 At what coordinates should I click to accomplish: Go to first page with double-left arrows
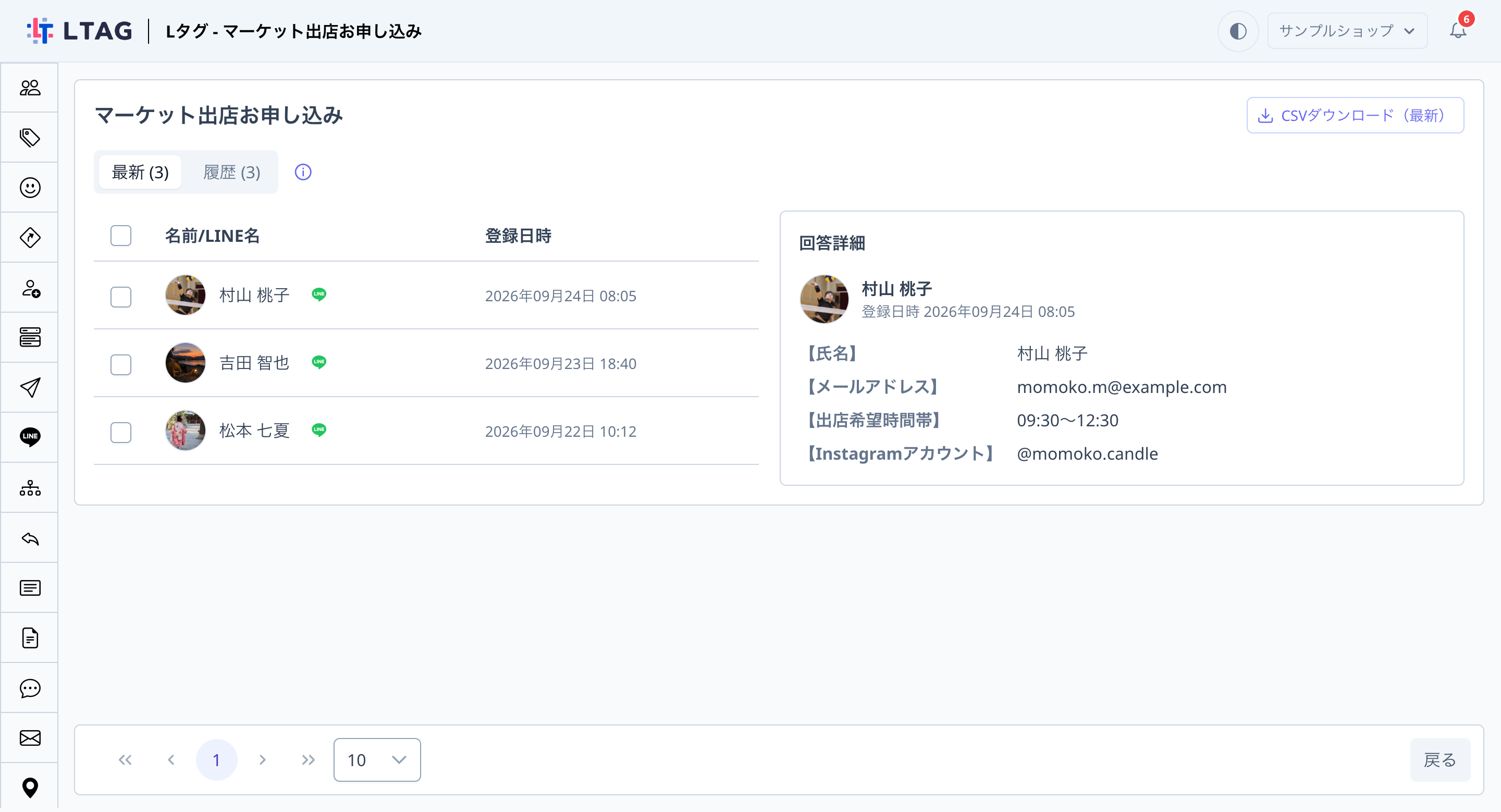125,760
